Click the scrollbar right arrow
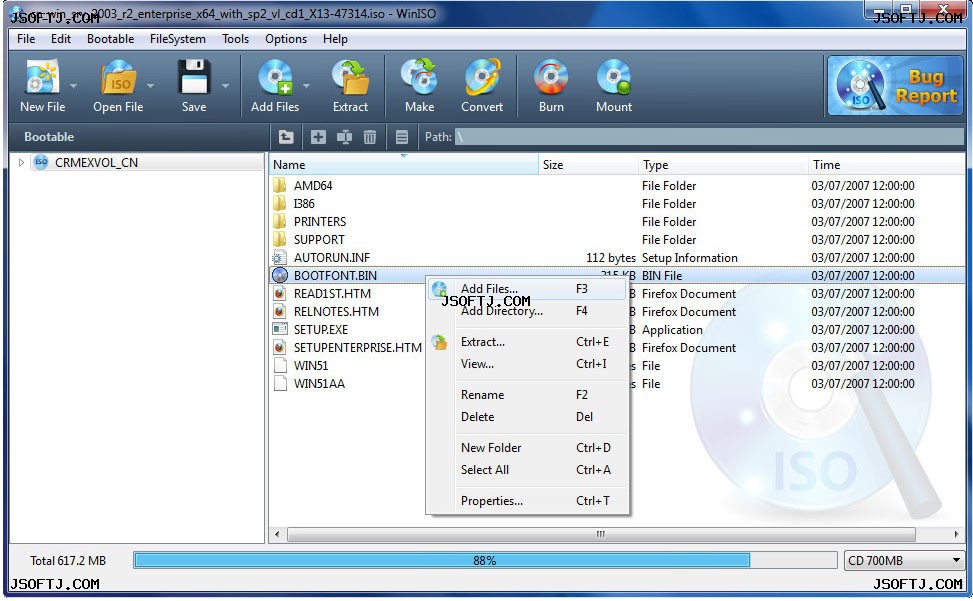 956,534
